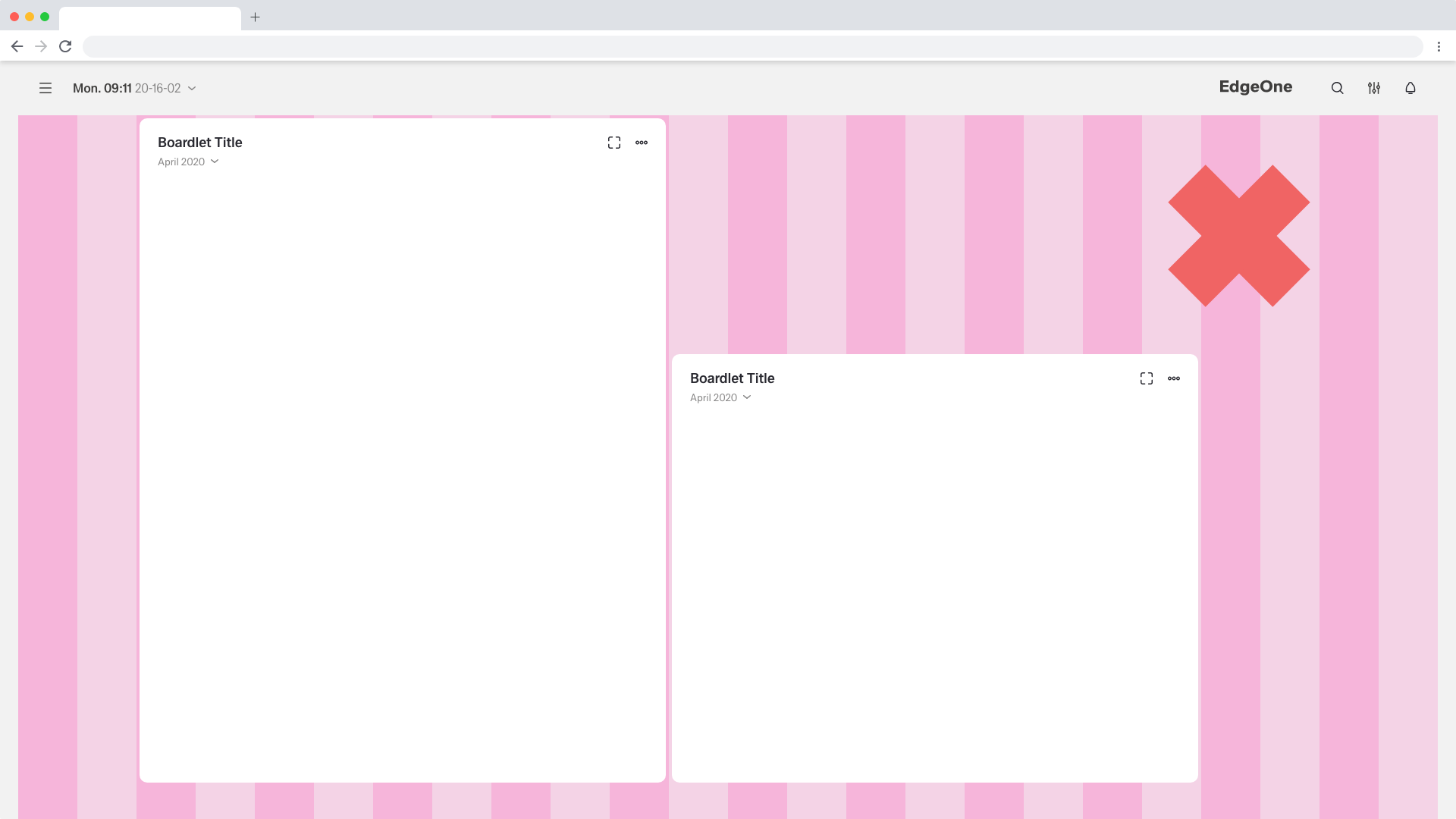This screenshot has width=1456, height=819.
Task: Open the hamburger menu
Action: click(x=45, y=88)
